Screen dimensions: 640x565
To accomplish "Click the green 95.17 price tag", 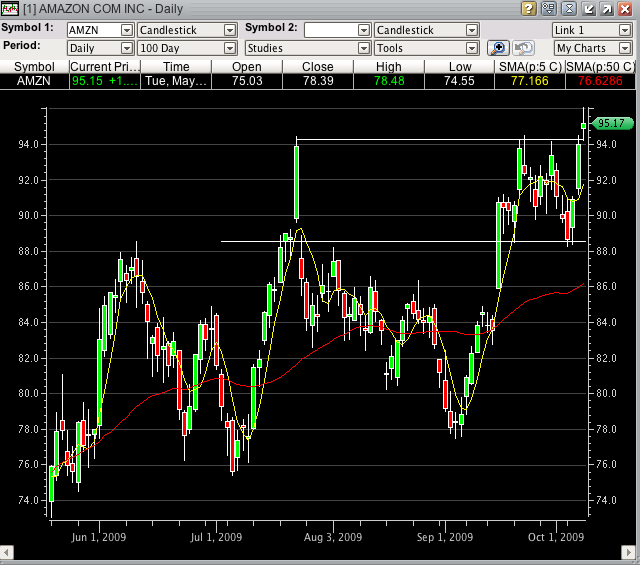I will point(608,124).
